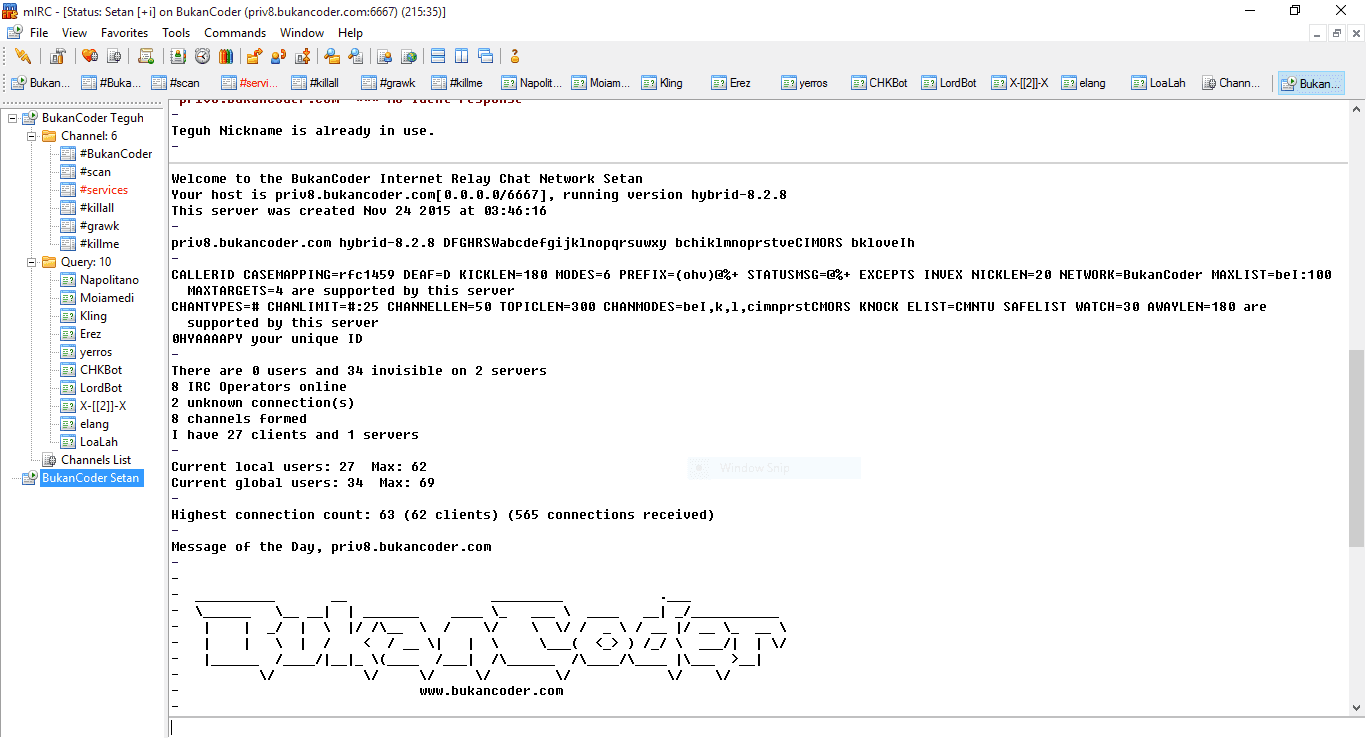Open the Address Book toolbar icon
Viewport: 1366px width, 738px height.
178,56
